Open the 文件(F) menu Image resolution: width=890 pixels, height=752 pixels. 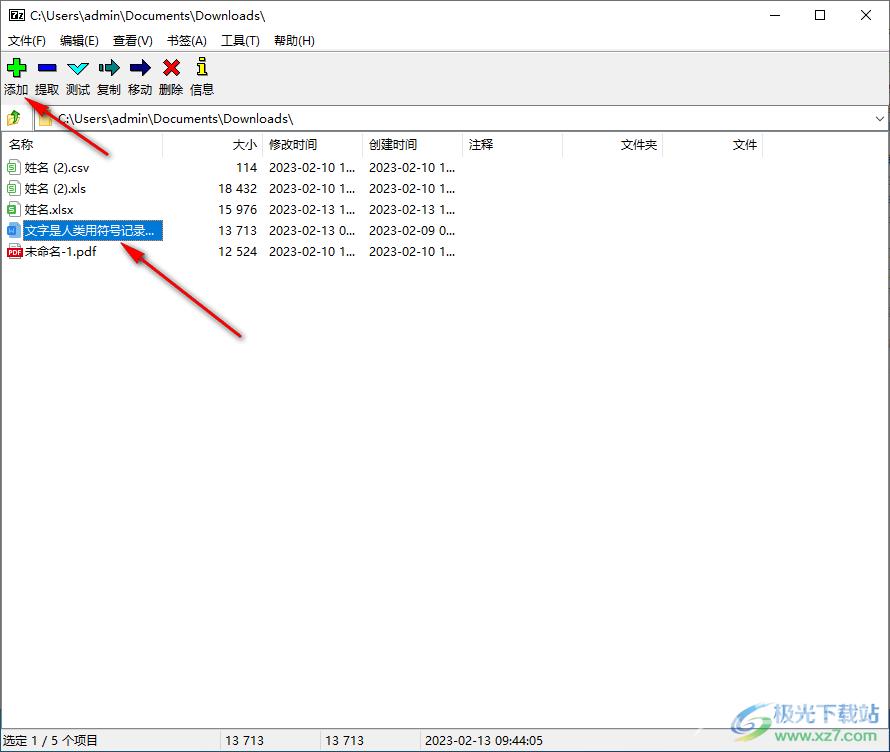click(x=27, y=40)
